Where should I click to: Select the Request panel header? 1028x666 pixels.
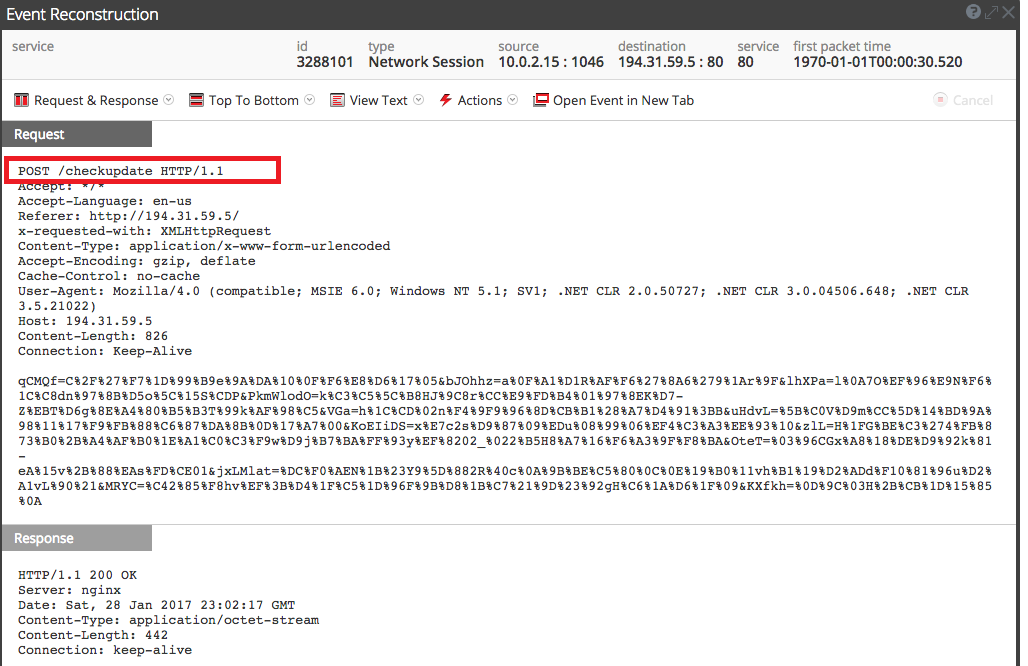click(40, 134)
